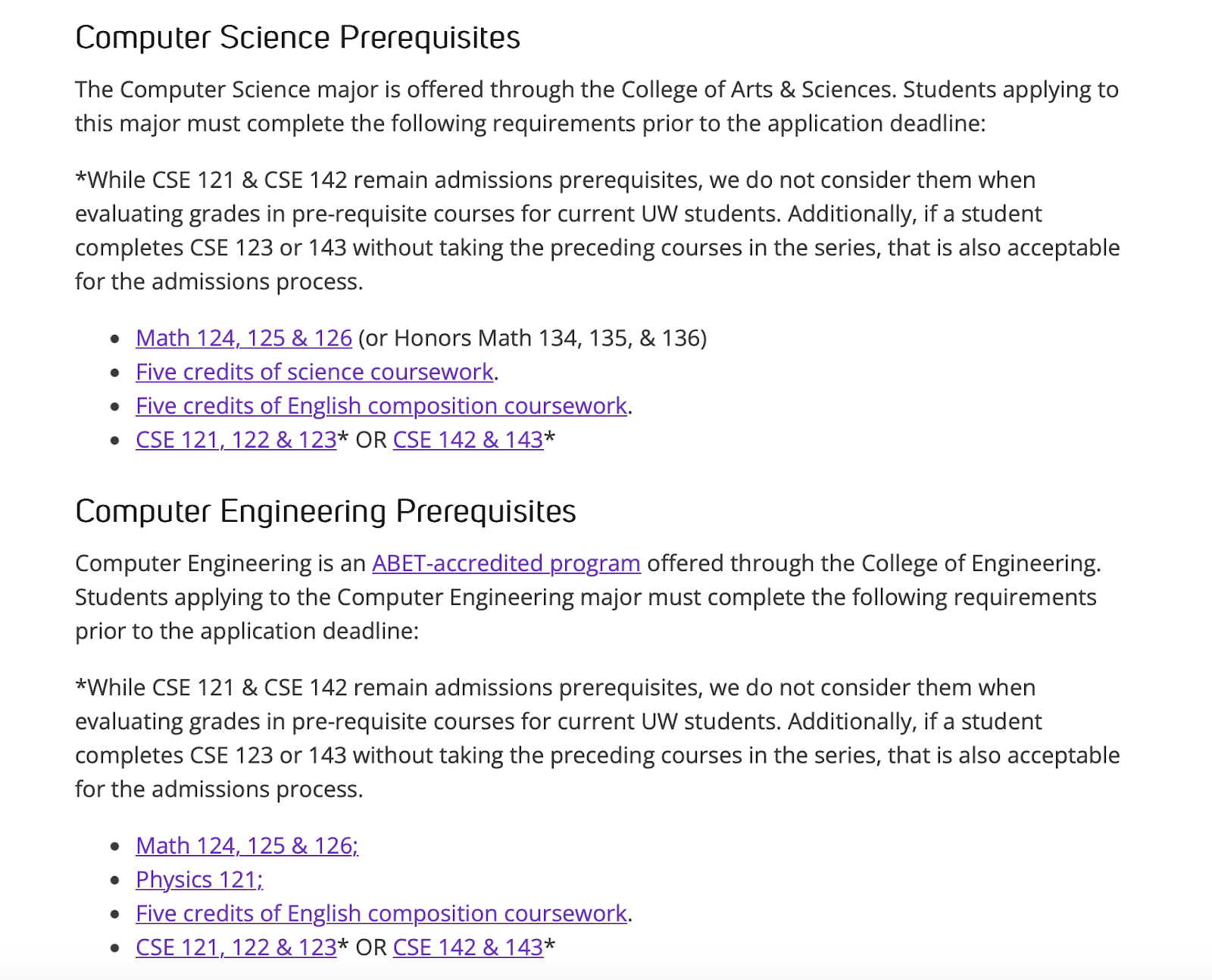This screenshot has width=1212, height=980.
Task: Follow the ABET-accredited program link
Action: pos(506,563)
